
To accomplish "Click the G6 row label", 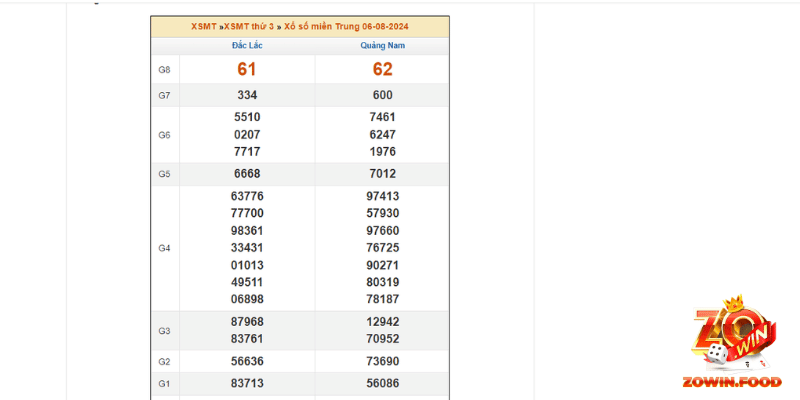I will click(165, 134).
